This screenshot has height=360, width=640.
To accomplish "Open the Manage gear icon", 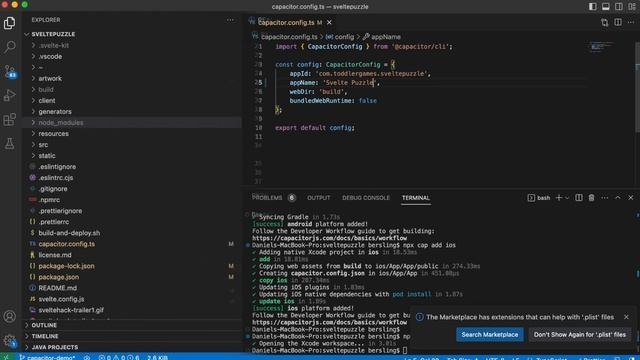I will [9, 340].
